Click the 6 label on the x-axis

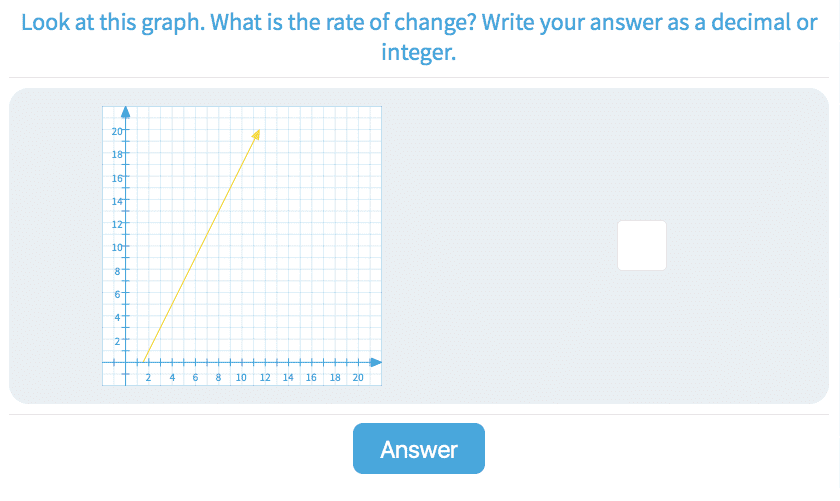195,378
